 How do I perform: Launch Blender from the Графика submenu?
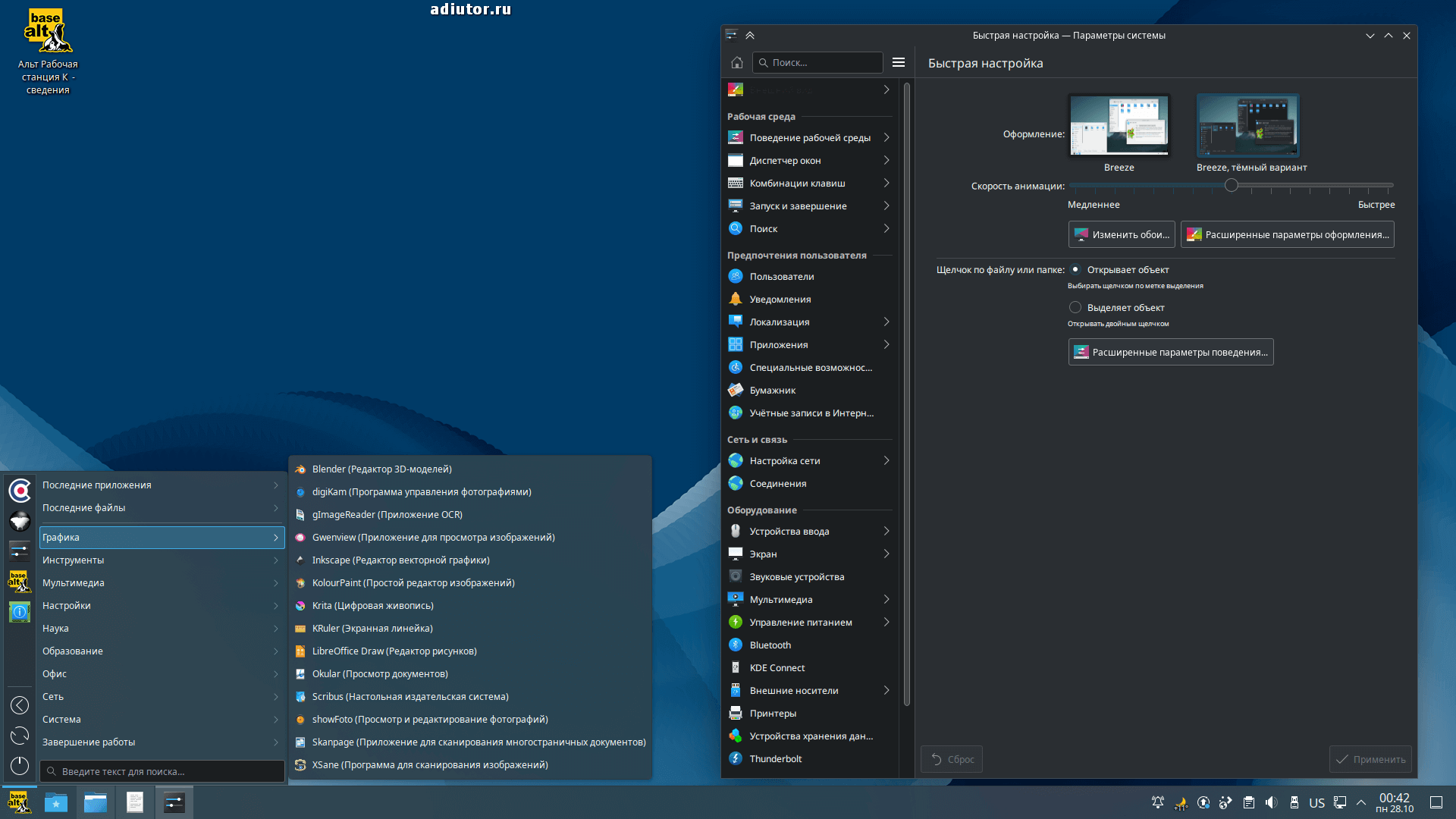(470, 469)
